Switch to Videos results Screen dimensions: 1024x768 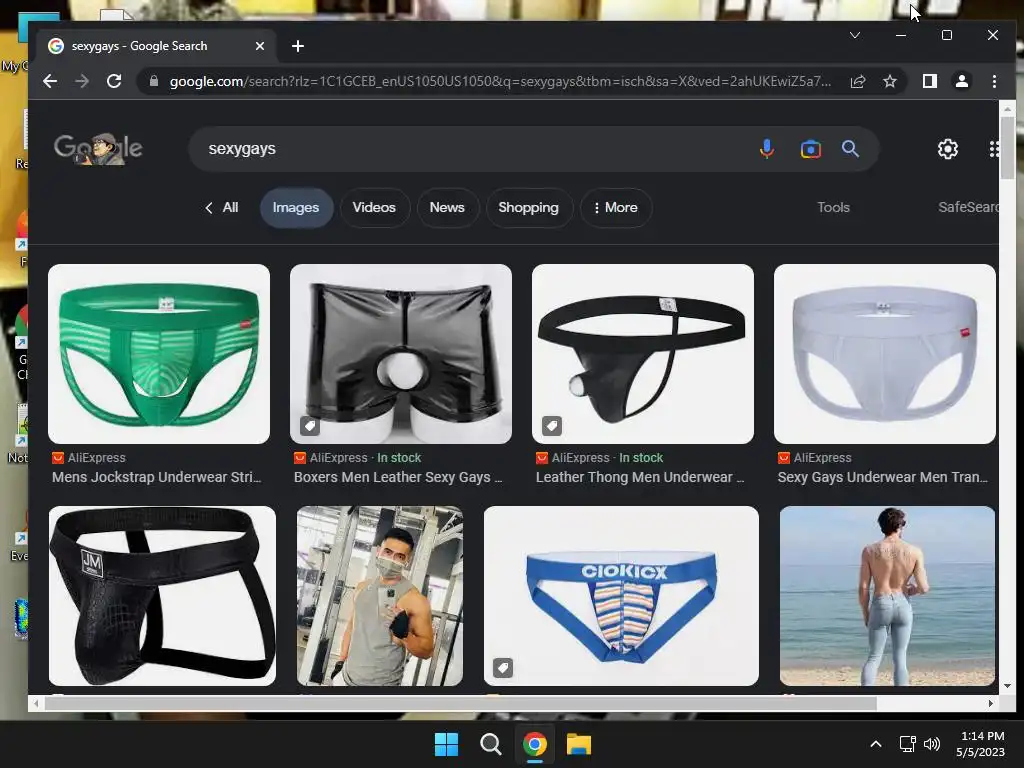(x=374, y=208)
